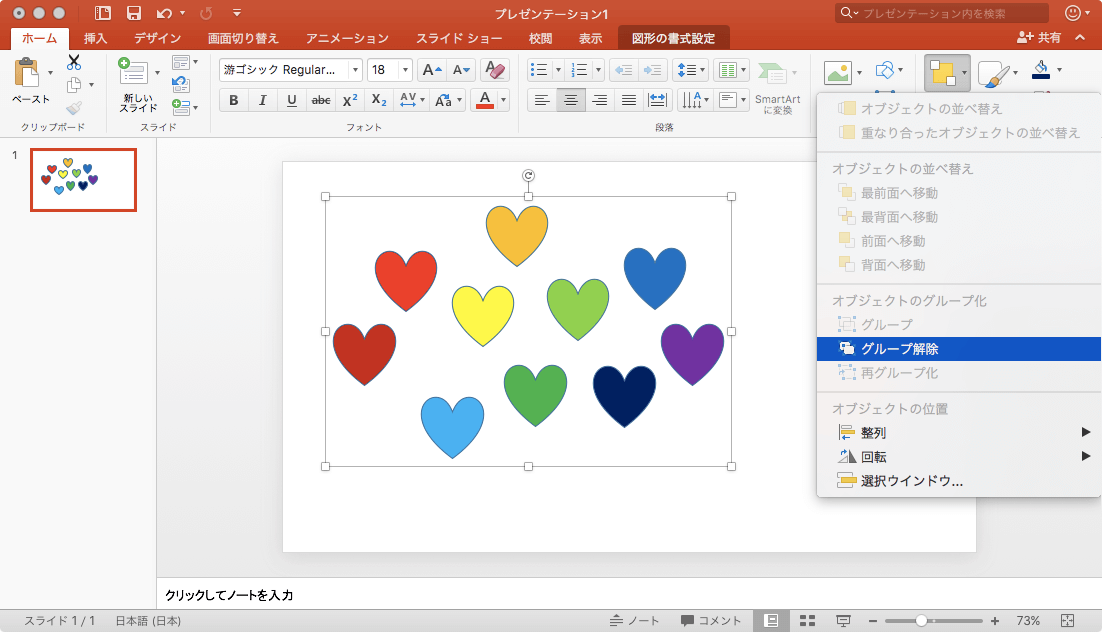Select the slide 1 thumbnail
1102x632 pixels.
coord(83,180)
